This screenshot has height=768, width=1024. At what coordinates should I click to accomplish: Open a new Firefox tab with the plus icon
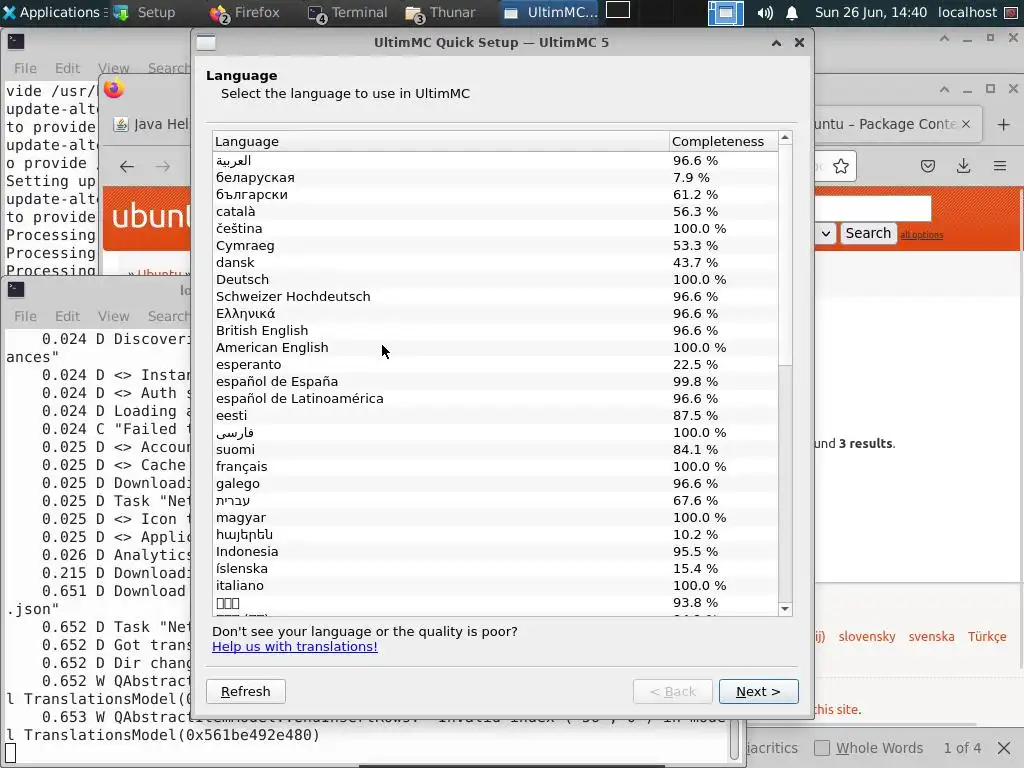point(1004,125)
